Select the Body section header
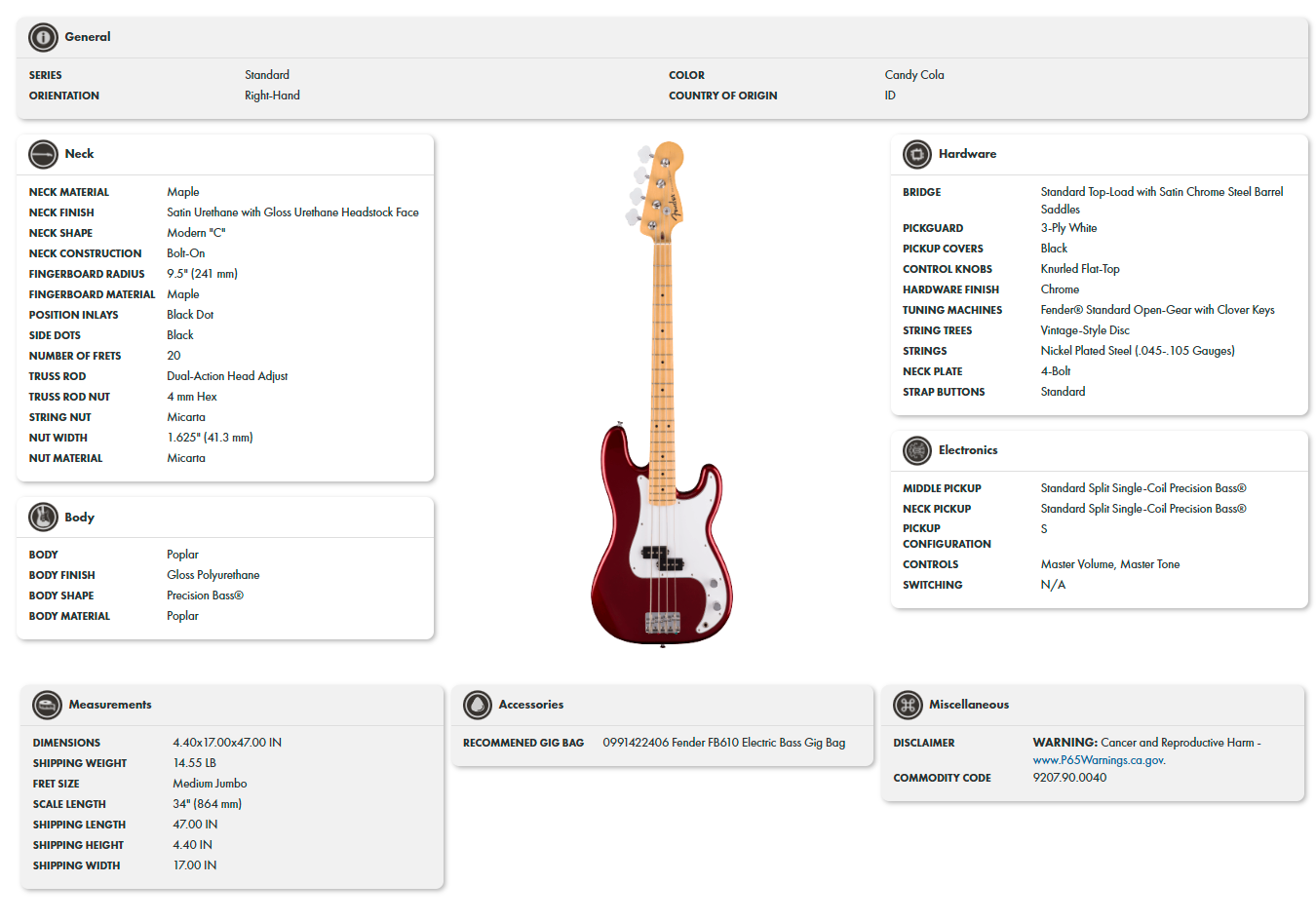The image size is (1316, 922). 79,518
